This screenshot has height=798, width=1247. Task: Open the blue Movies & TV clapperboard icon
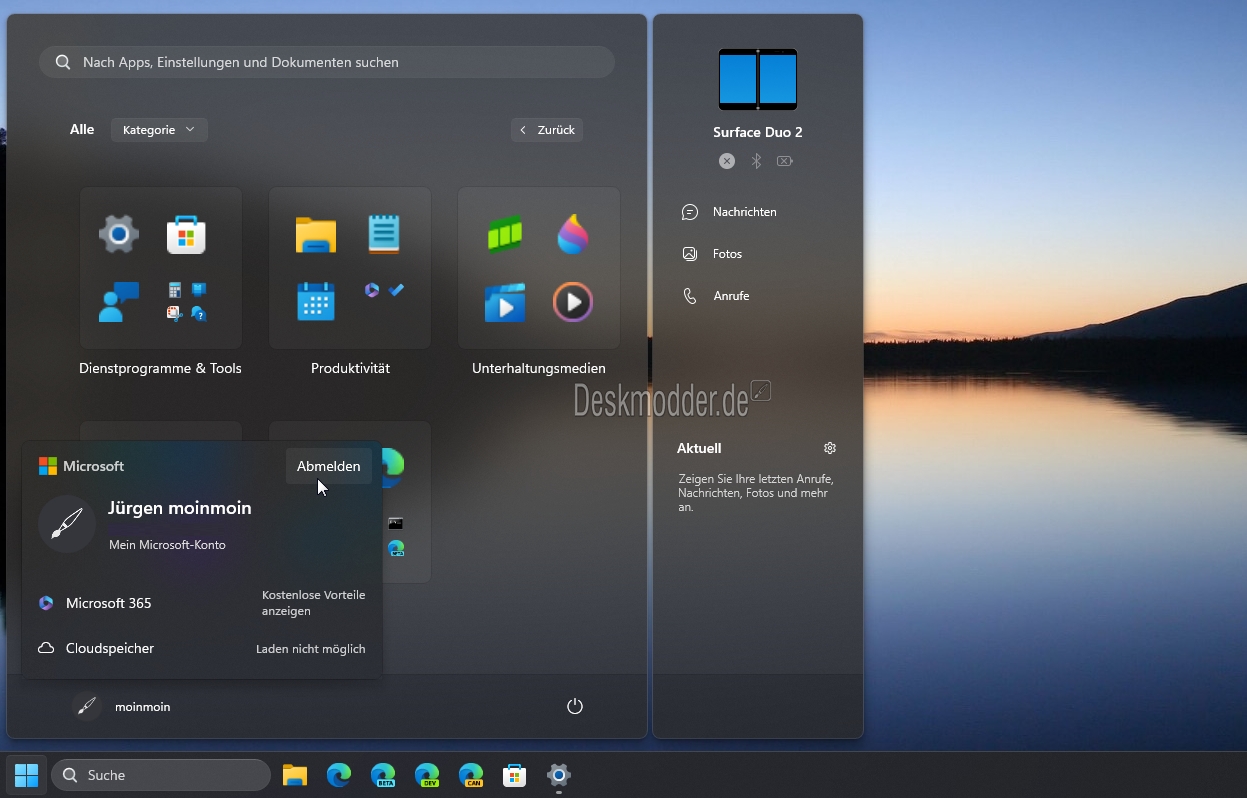pyautogui.click(x=505, y=302)
